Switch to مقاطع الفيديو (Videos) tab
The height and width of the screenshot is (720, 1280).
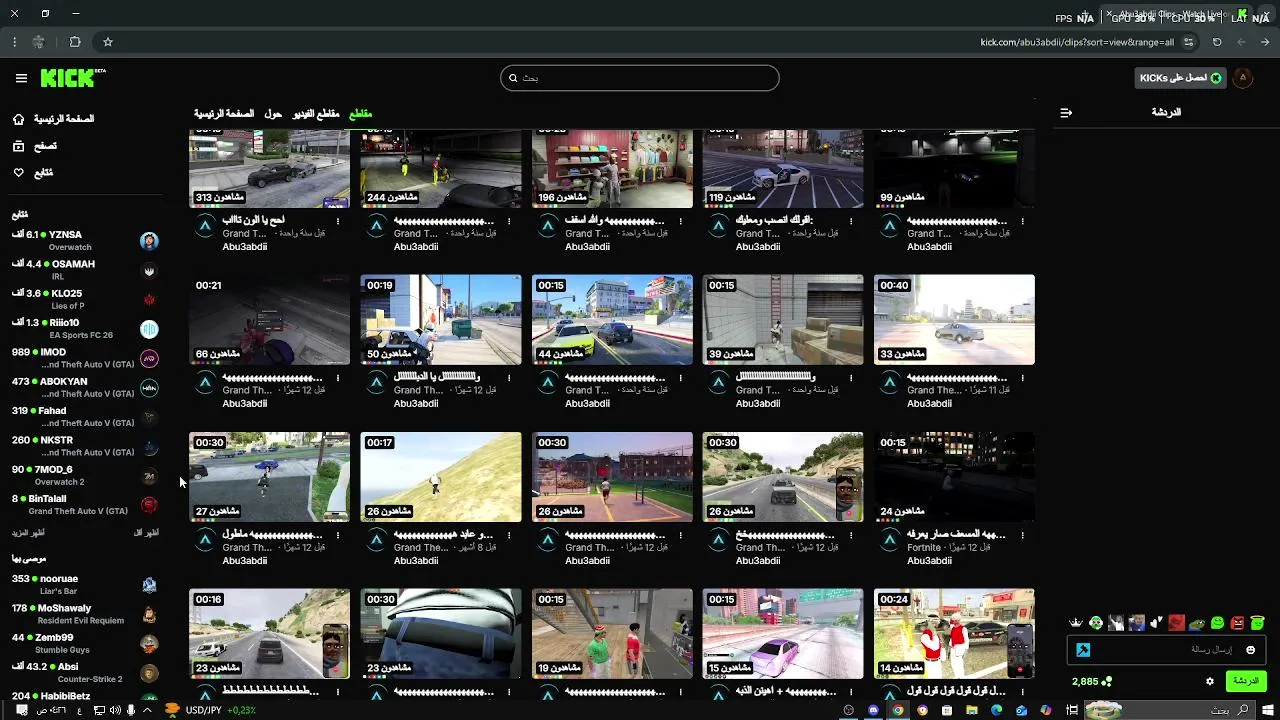pyautogui.click(x=316, y=114)
